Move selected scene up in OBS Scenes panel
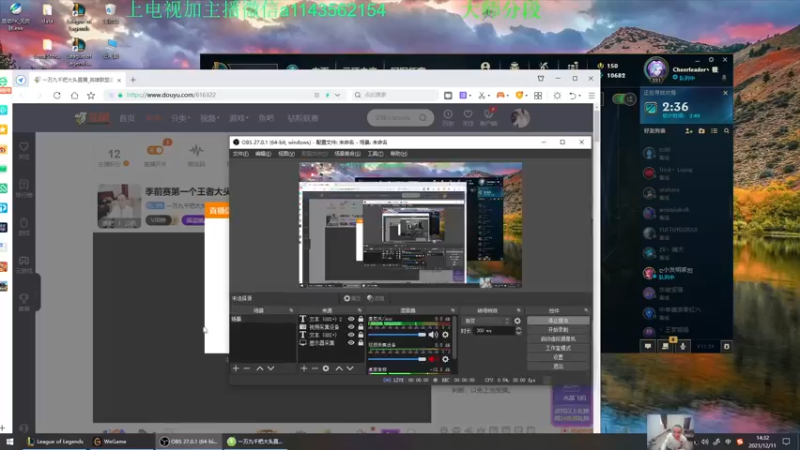800x450 pixels. point(260,368)
